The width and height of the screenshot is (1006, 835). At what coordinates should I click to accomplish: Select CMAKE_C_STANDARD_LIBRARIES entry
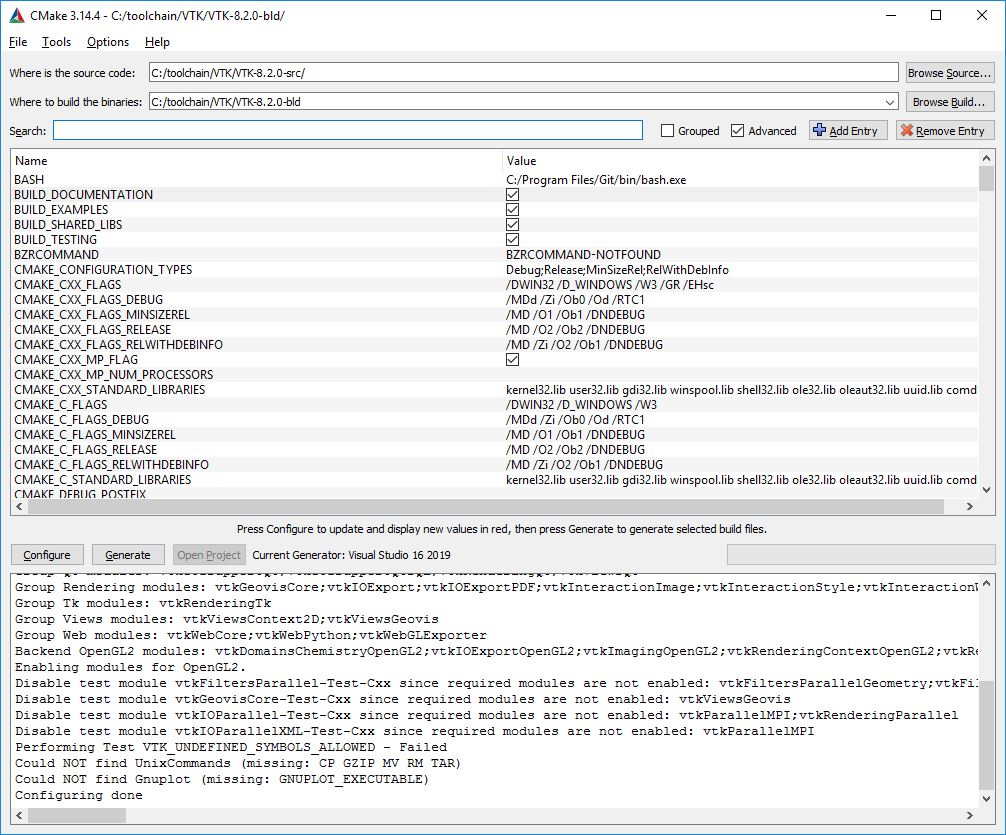(103, 479)
